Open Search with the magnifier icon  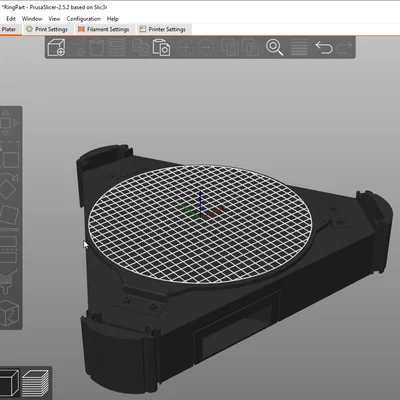(275, 47)
